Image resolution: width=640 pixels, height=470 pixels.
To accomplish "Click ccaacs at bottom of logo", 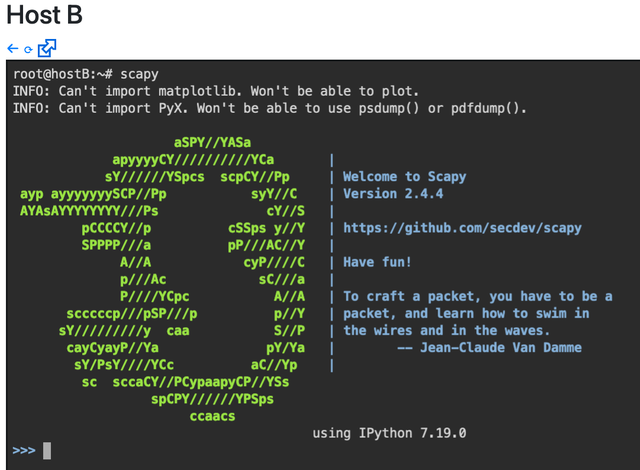I will pos(212,416).
